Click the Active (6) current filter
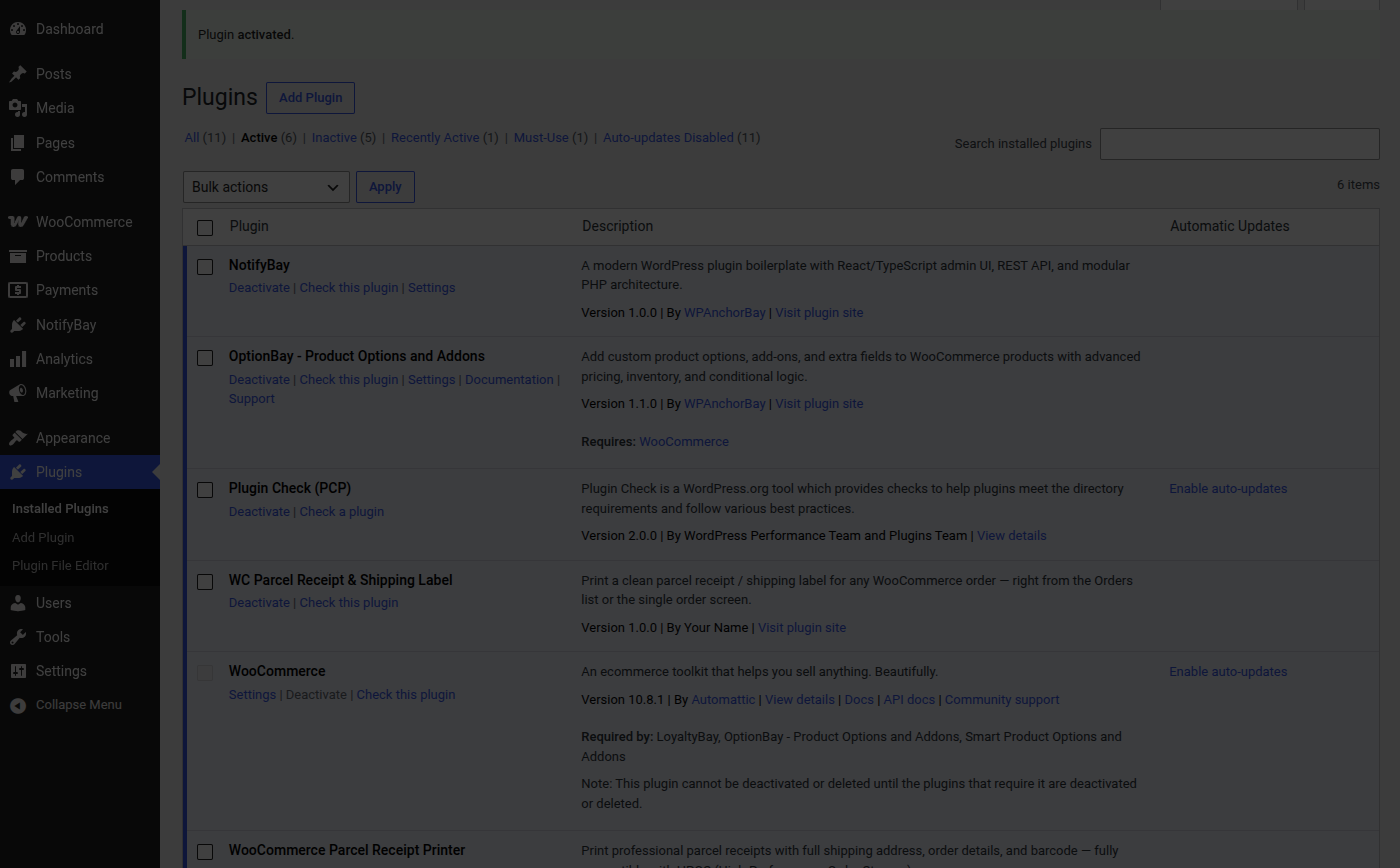1400x868 pixels. tap(269, 138)
